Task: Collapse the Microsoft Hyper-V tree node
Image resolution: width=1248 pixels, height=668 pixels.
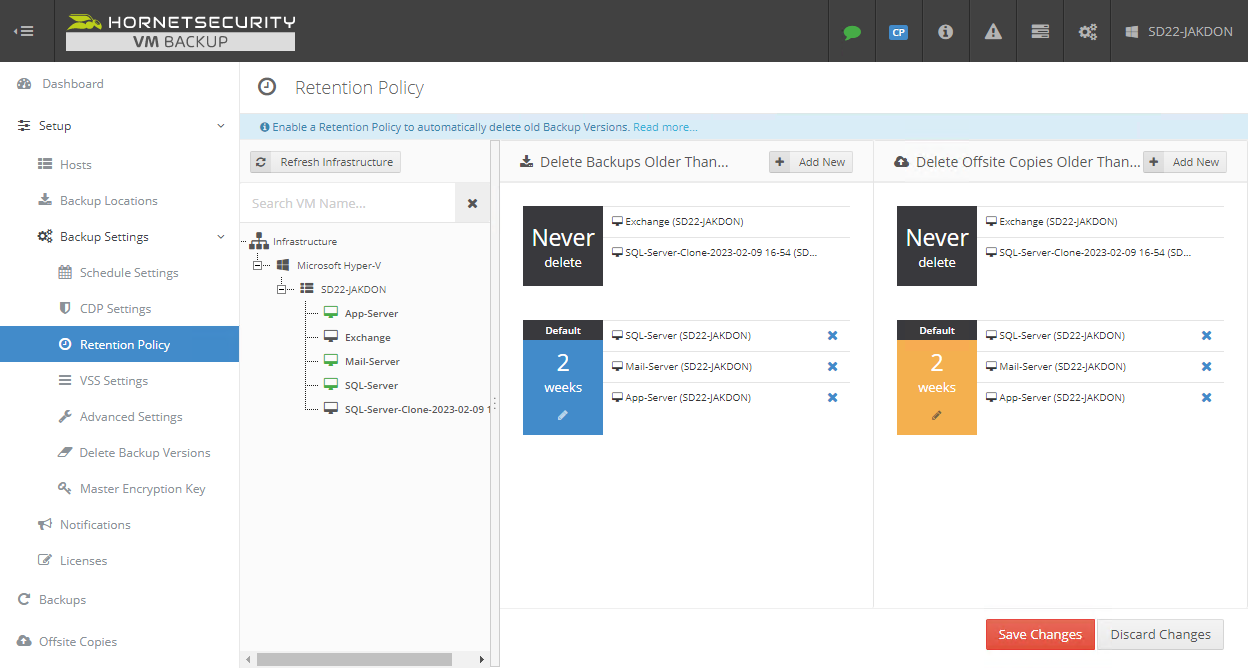Action: 257,266
